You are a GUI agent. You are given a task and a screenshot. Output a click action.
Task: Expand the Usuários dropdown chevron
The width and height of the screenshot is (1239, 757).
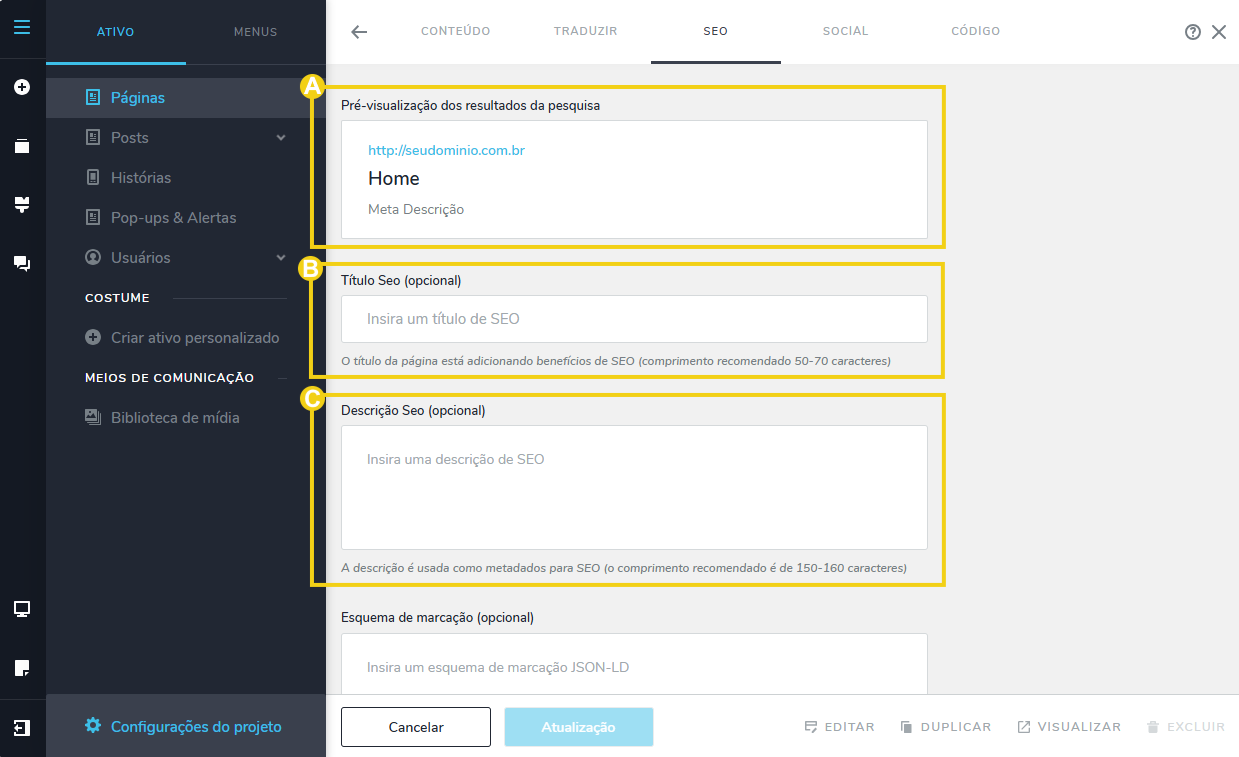click(x=281, y=258)
